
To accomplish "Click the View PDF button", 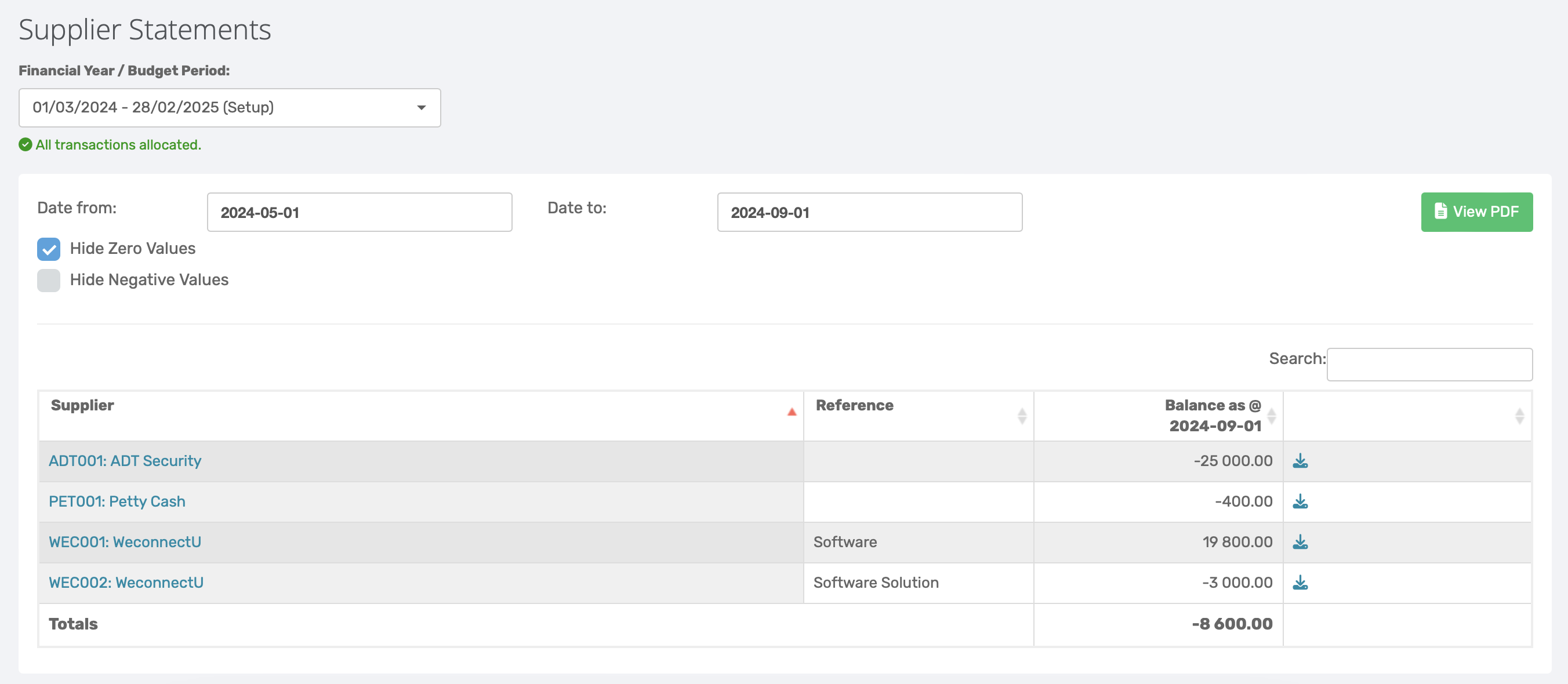I will pos(1476,212).
